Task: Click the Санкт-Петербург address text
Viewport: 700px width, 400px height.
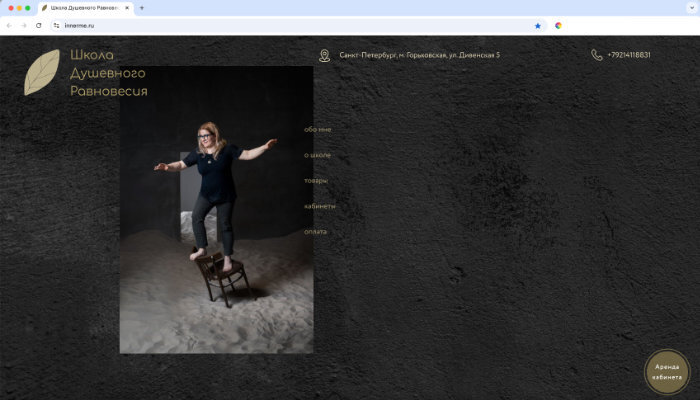Action: (419, 55)
